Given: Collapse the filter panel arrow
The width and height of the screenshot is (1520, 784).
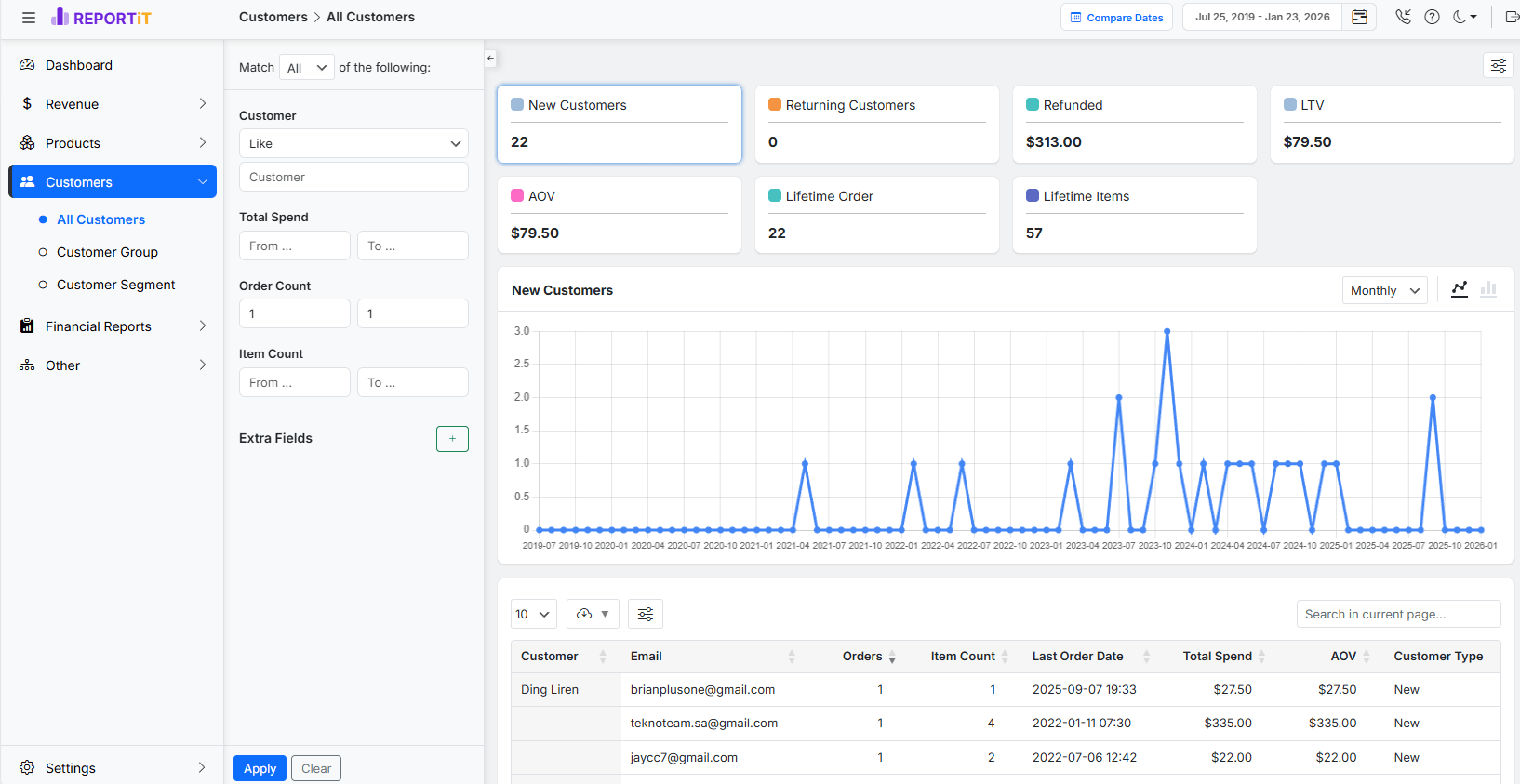Looking at the screenshot, I should (x=490, y=59).
